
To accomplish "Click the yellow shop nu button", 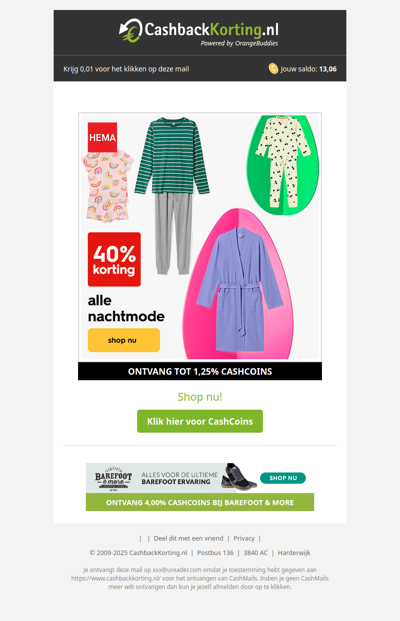I will (x=124, y=340).
